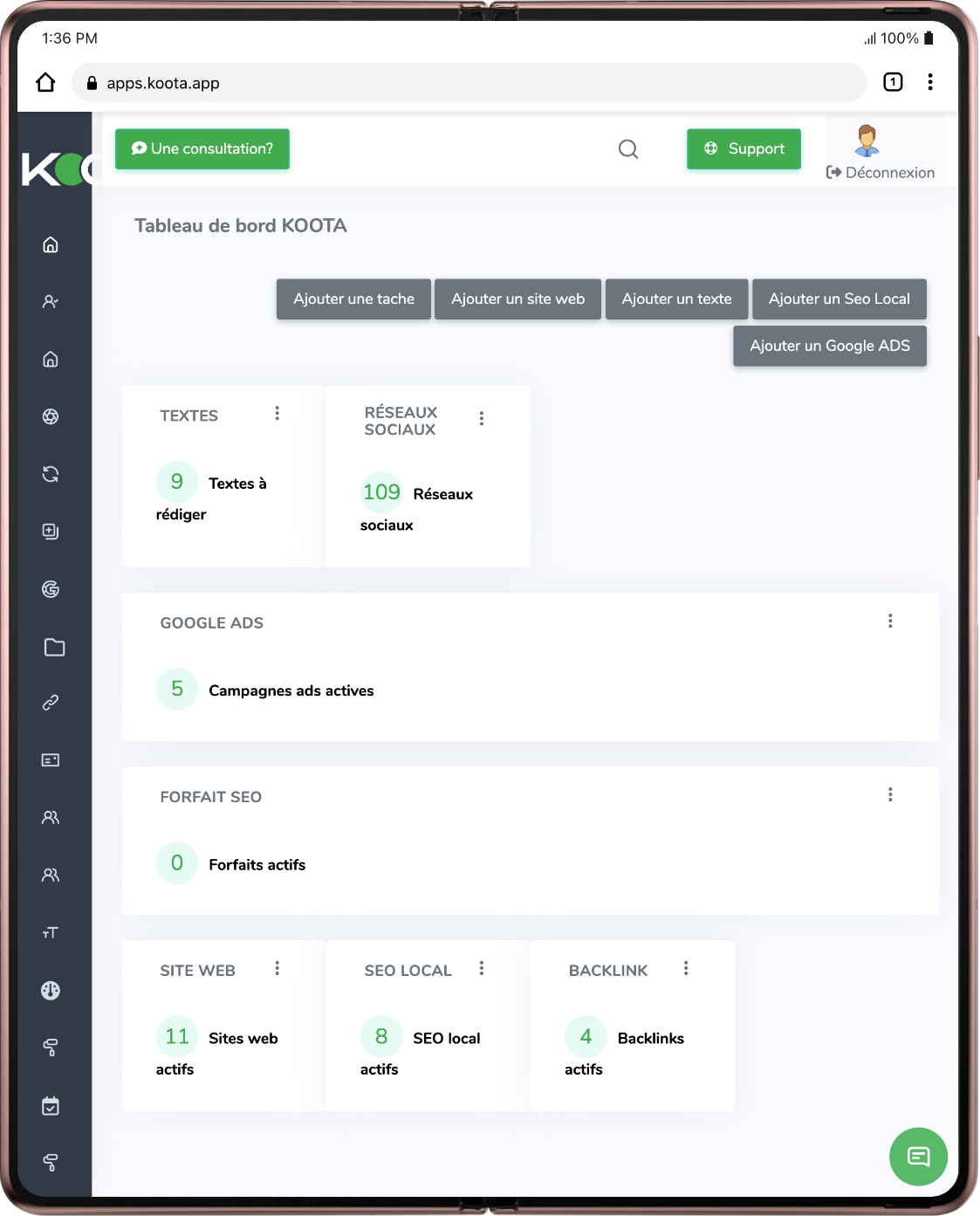Click the sync arrows sidebar icon

click(51, 474)
